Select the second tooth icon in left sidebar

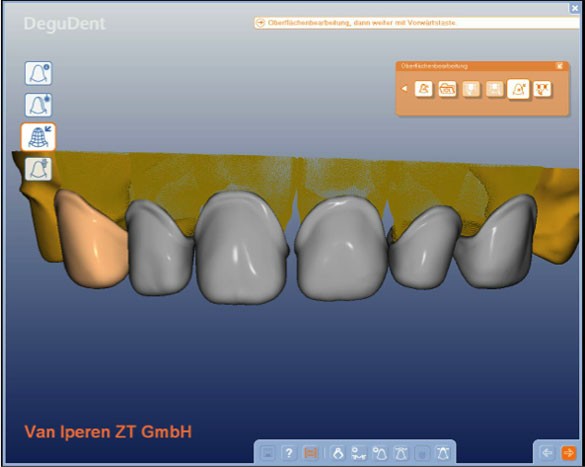point(38,105)
